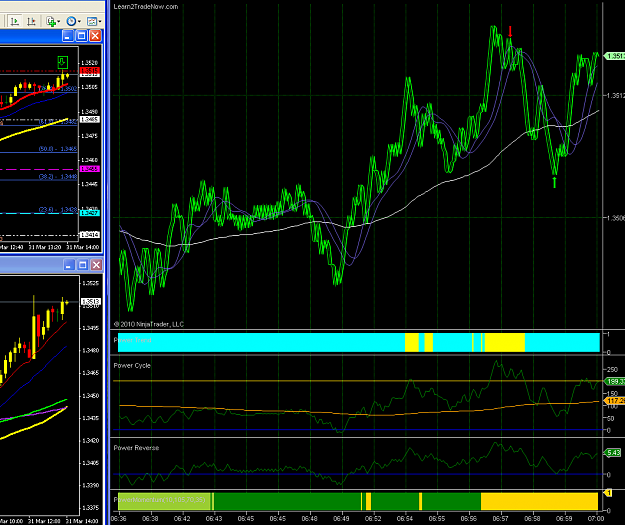
Task: Click the orange 117.29 value marker
Action: [615, 400]
